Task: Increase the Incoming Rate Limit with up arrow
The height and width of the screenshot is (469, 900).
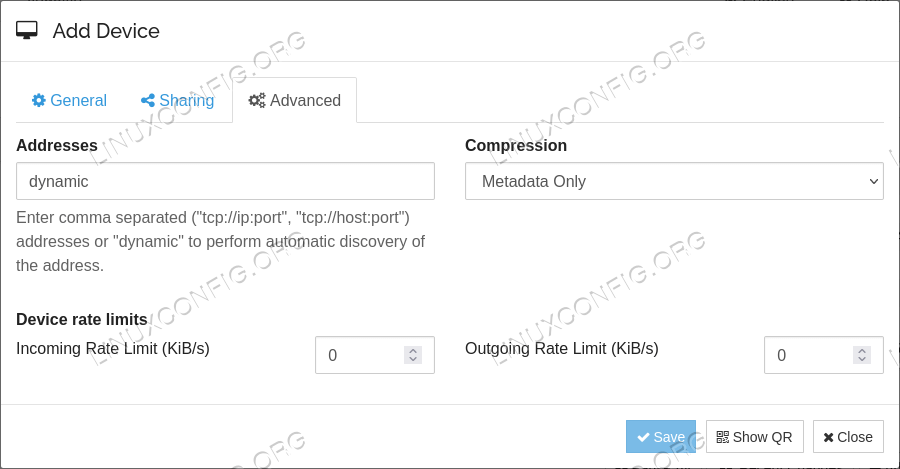Action: click(x=413, y=350)
